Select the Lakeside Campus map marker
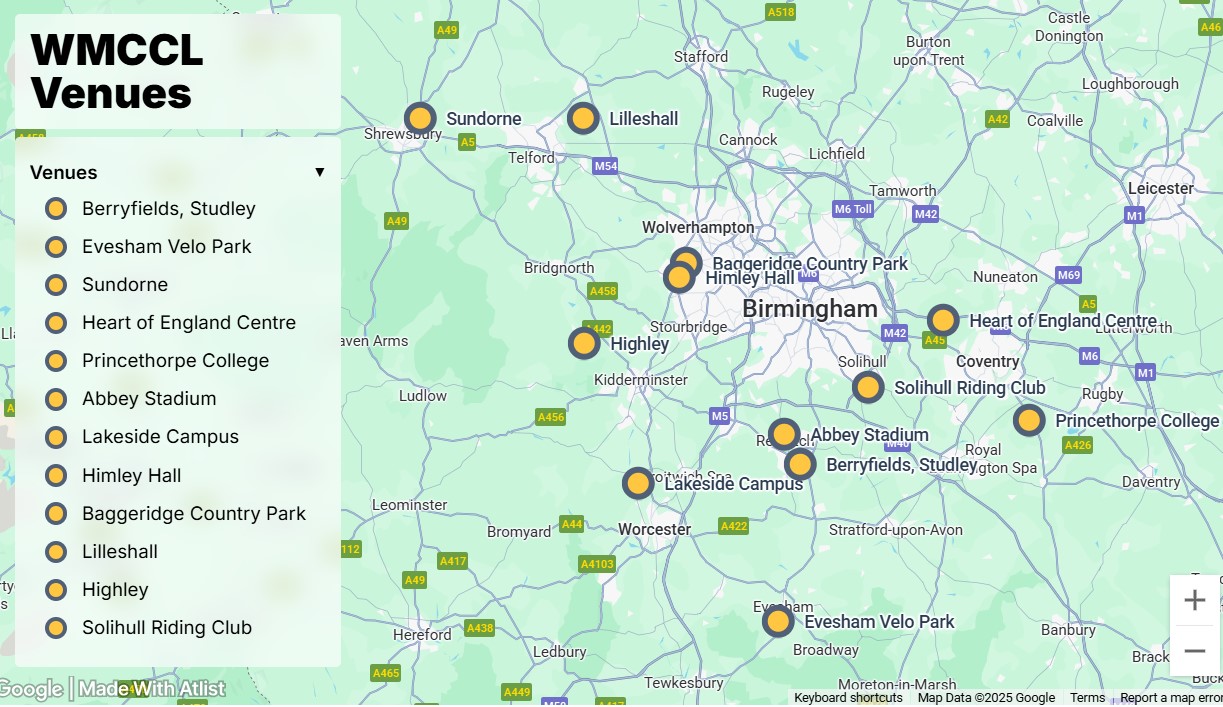 point(638,484)
